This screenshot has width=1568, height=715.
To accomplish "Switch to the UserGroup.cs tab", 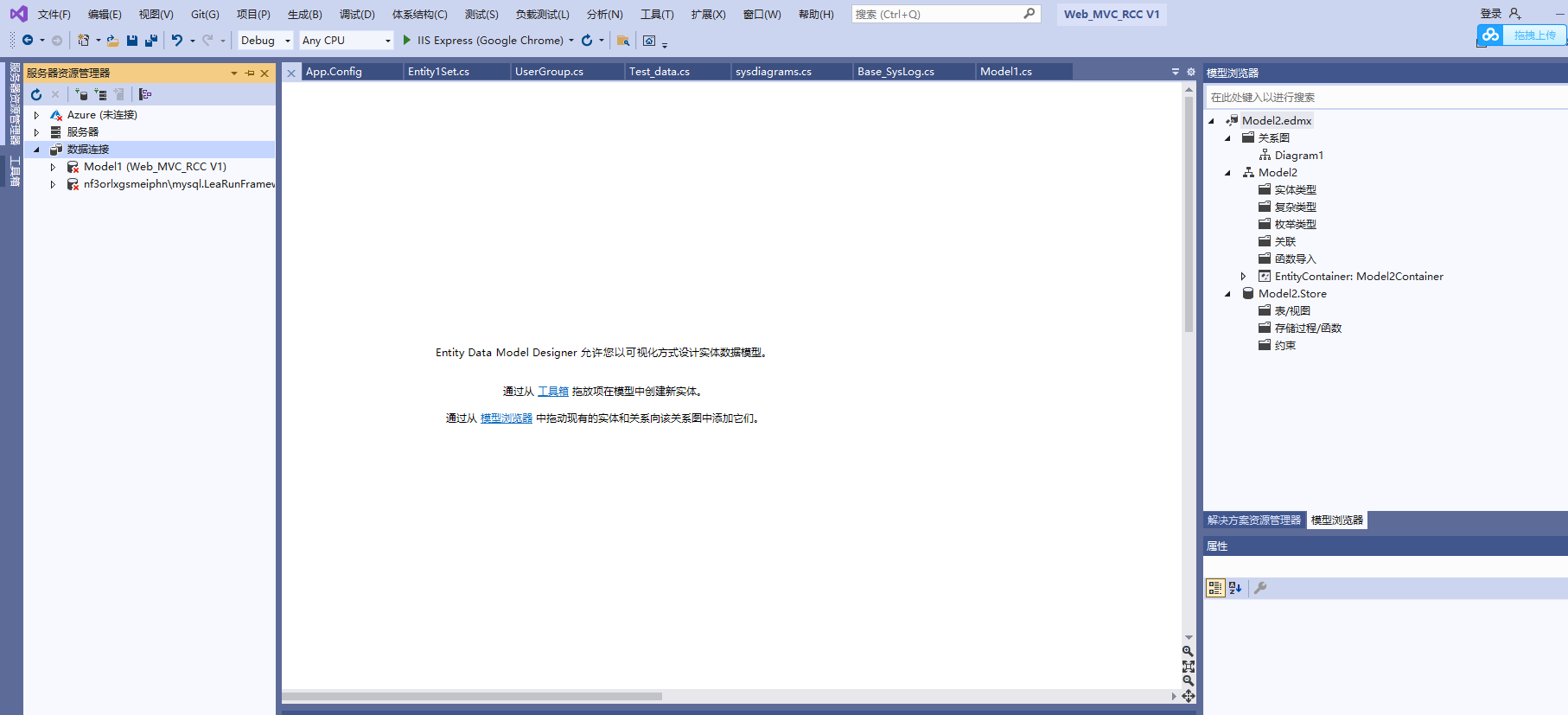I will [549, 72].
